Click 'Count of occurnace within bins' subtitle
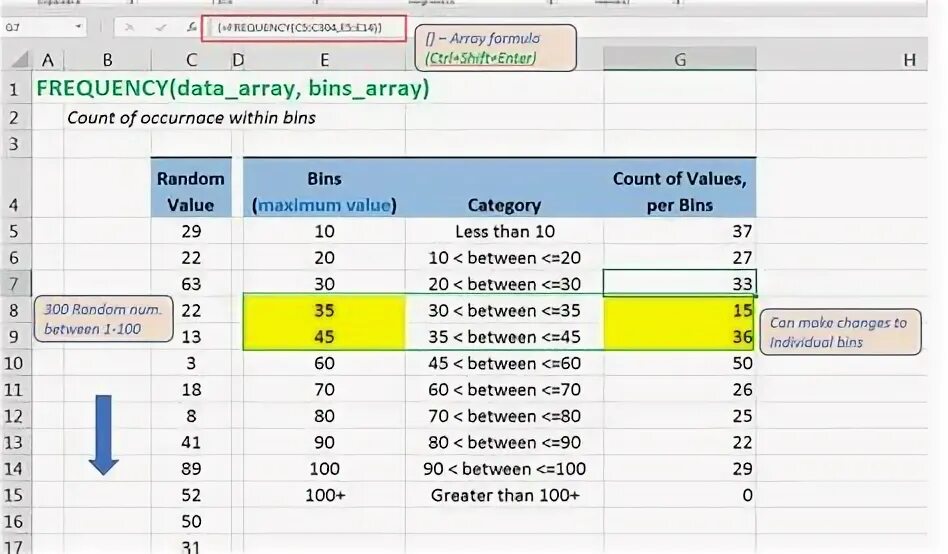The width and height of the screenshot is (948, 554). point(191,117)
